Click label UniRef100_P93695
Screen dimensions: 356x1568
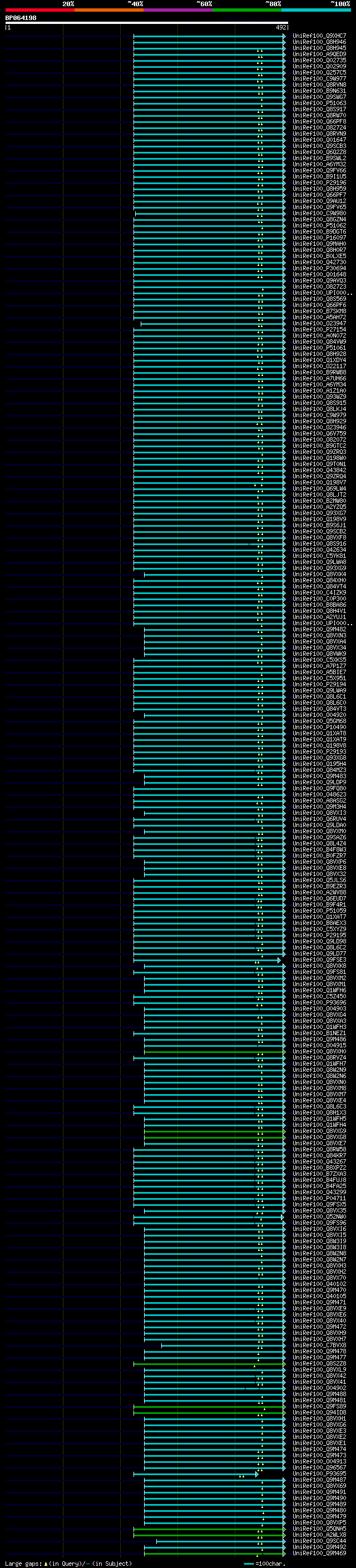[x=319, y=1473]
